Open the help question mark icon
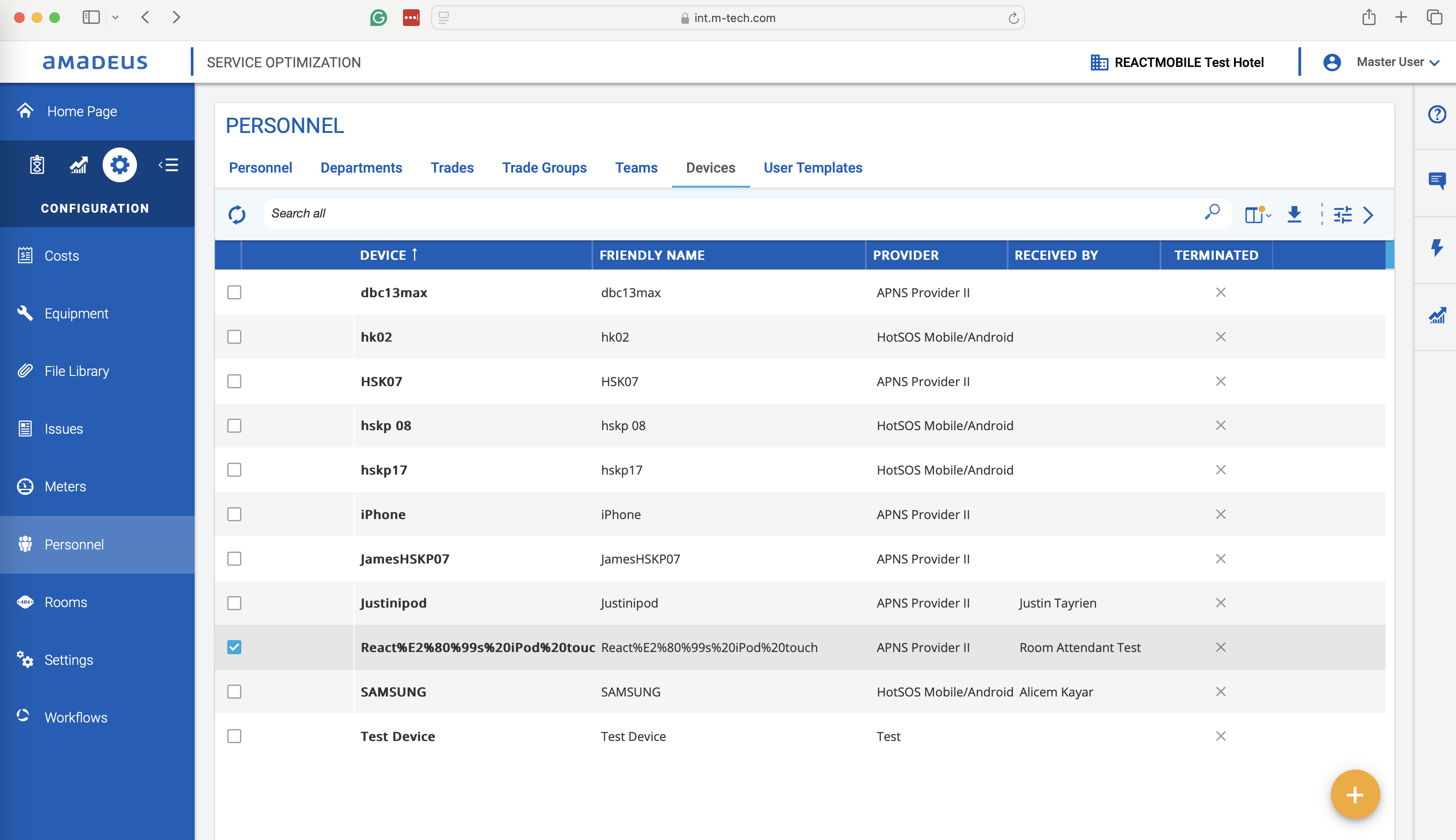Image resolution: width=1456 pixels, height=840 pixels. [x=1436, y=114]
